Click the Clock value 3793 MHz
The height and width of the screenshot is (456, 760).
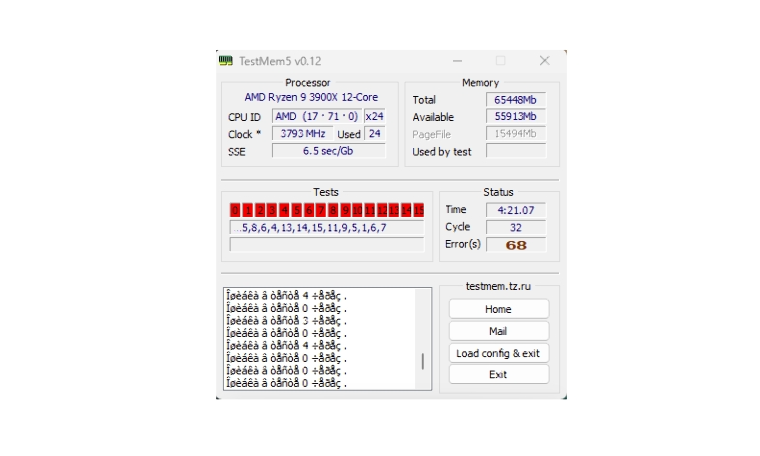point(303,134)
